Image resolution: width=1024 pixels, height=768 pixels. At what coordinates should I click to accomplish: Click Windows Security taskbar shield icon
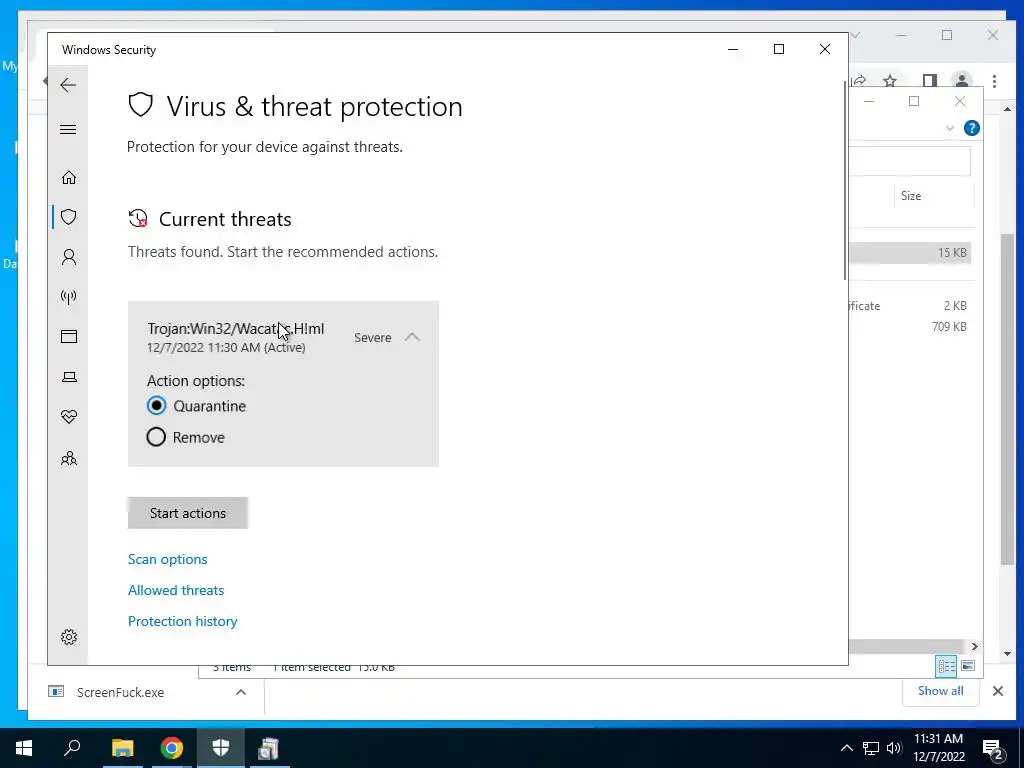[221, 748]
